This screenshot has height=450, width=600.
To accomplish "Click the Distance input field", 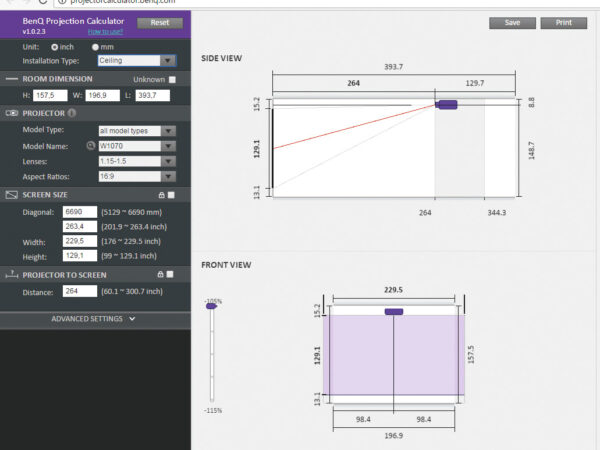I will pyautogui.click(x=79, y=291).
